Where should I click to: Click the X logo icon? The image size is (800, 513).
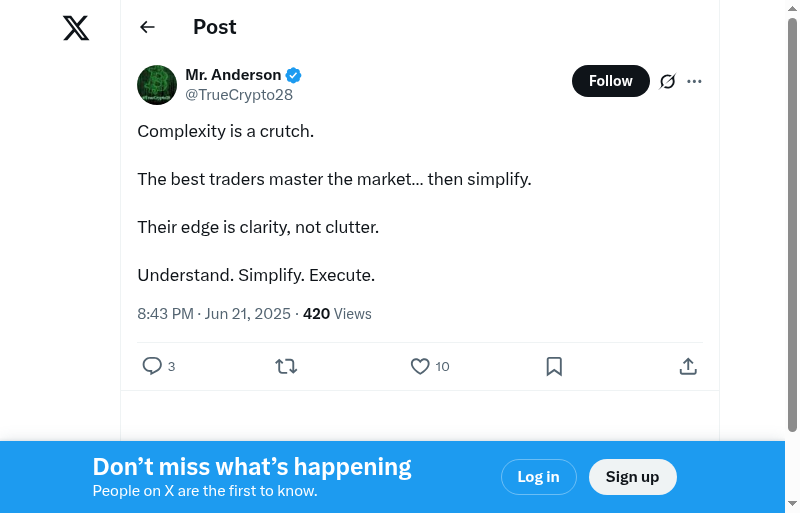[x=76, y=28]
